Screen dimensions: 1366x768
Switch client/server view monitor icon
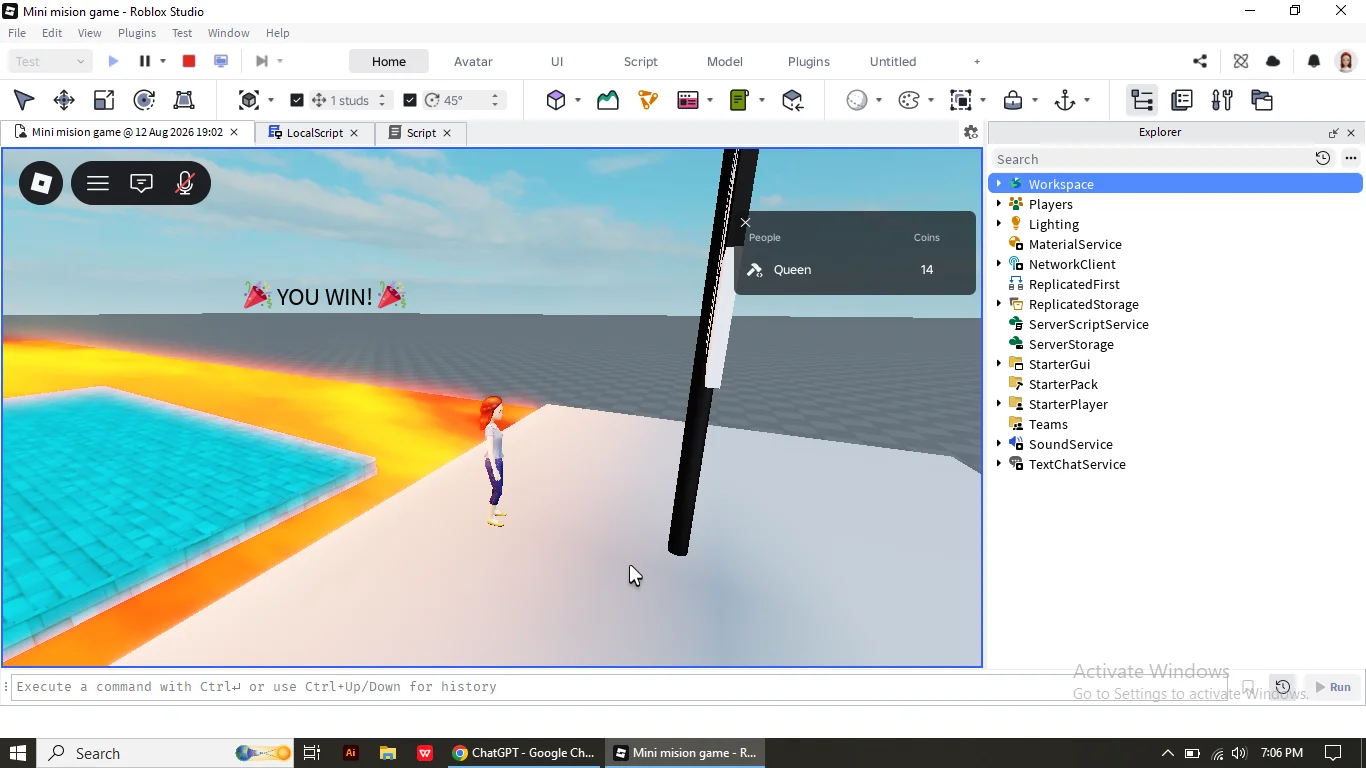pyautogui.click(x=221, y=61)
